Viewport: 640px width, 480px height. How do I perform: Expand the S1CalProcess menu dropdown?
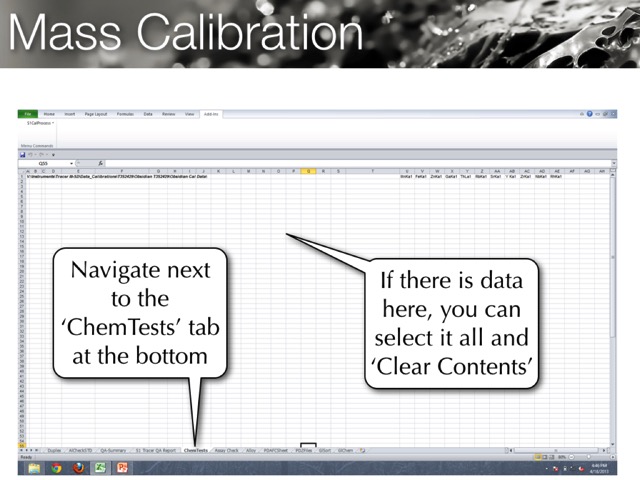[x=41, y=123]
